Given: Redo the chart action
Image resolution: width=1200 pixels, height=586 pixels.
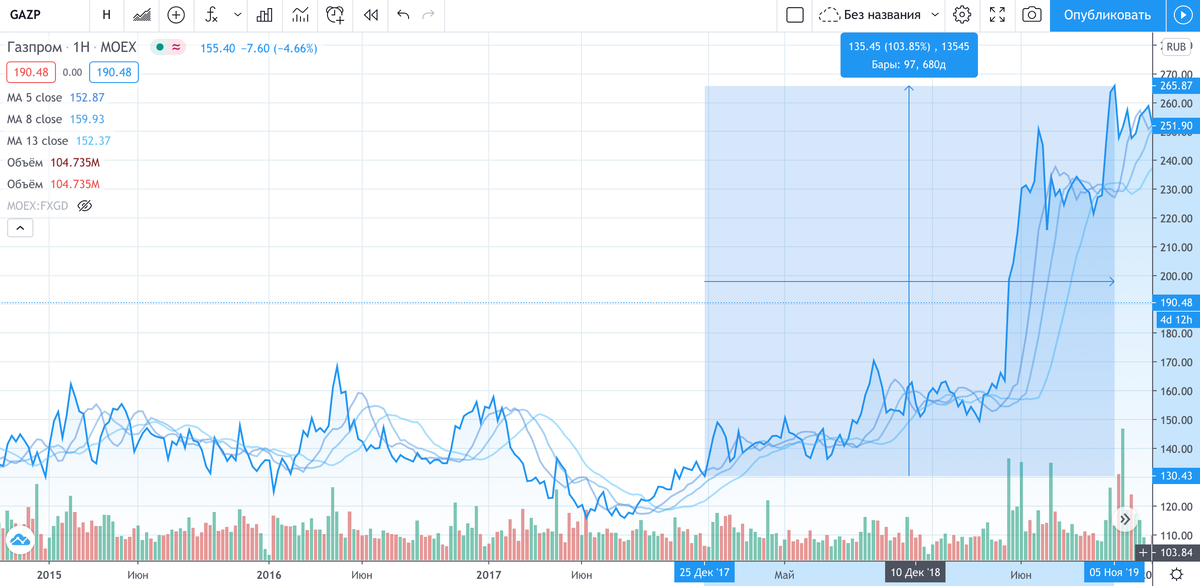Looking at the screenshot, I should tap(429, 15).
